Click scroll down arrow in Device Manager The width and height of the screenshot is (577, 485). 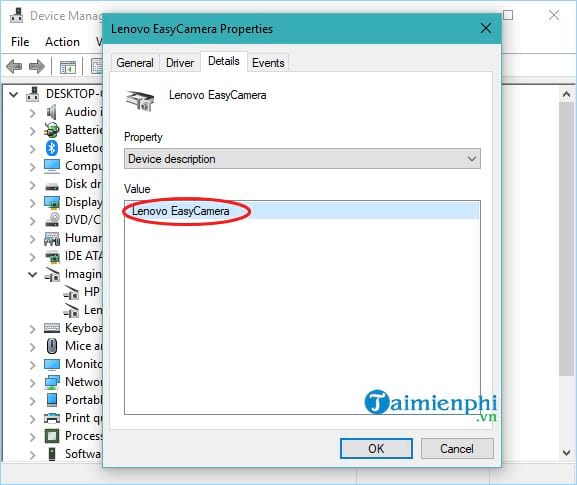tap(566, 452)
